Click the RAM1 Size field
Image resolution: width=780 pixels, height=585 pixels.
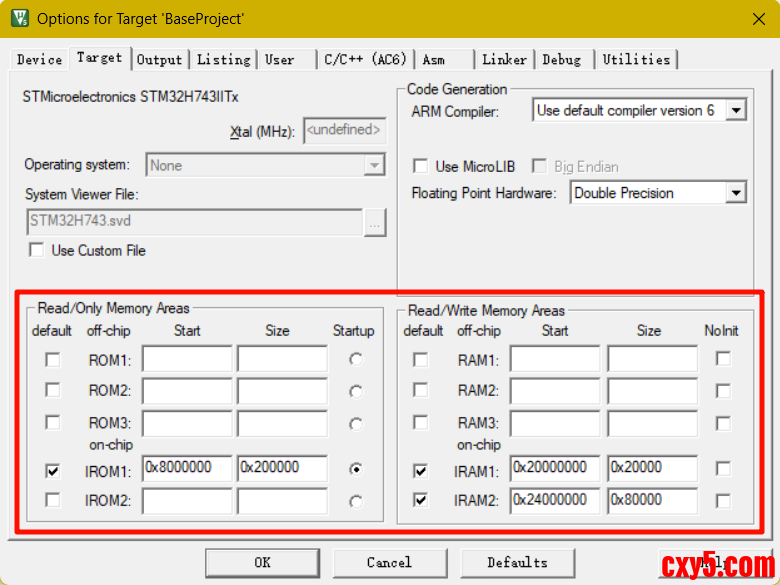(x=652, y=359)
